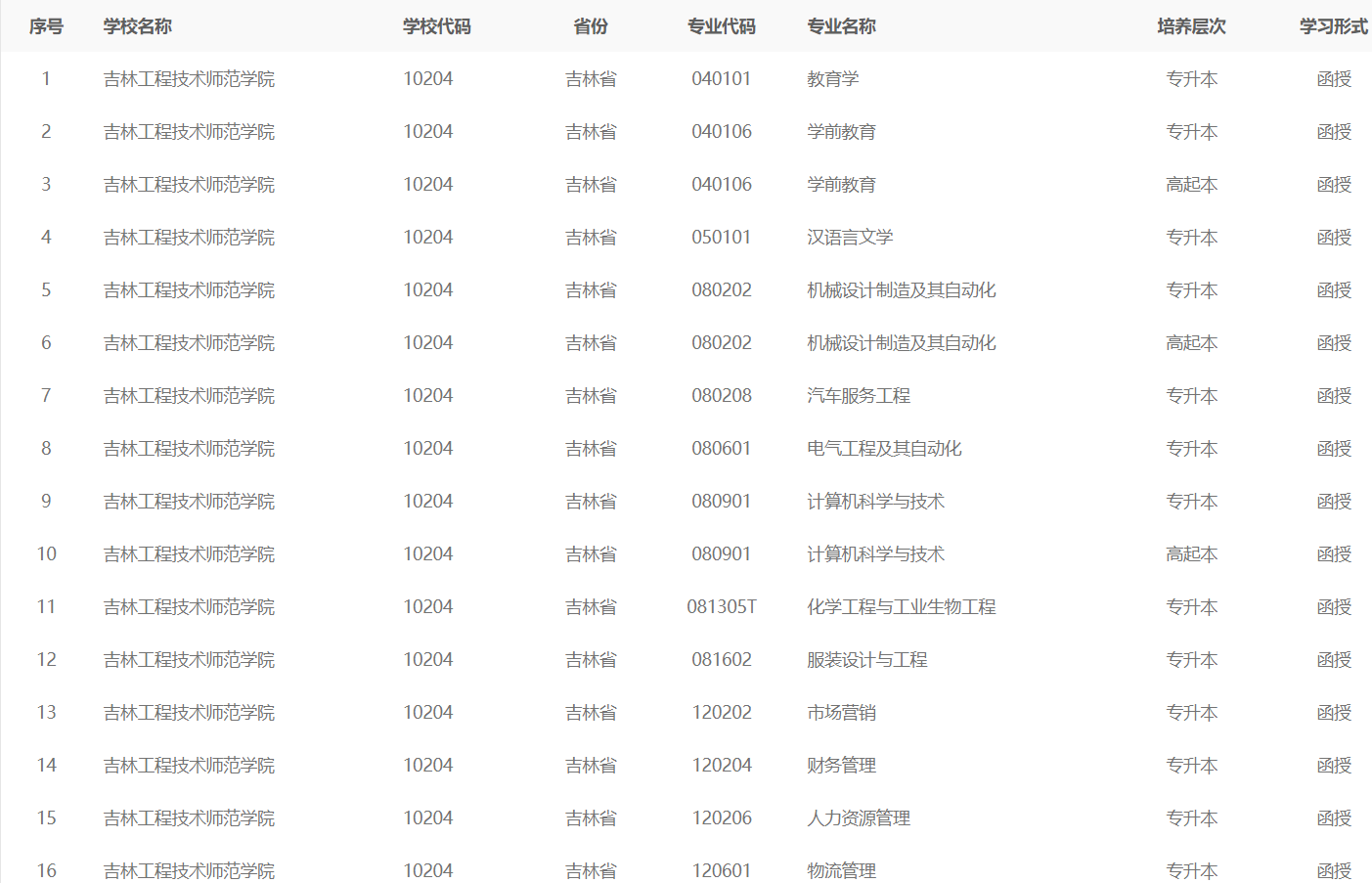This screenshot has height=883, width=1372.
Task: Click school code 10204 in row 4
Action: click(428, 238)
